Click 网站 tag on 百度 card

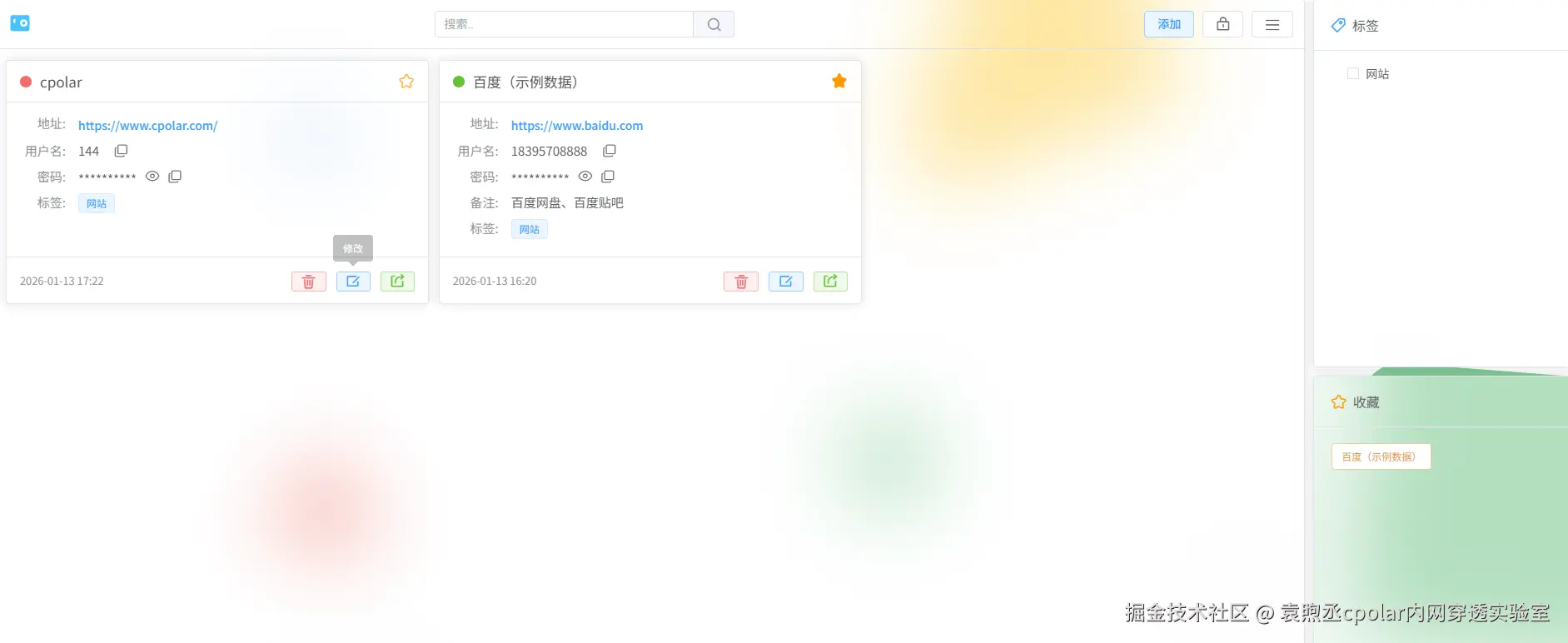[x=530, y=229]
